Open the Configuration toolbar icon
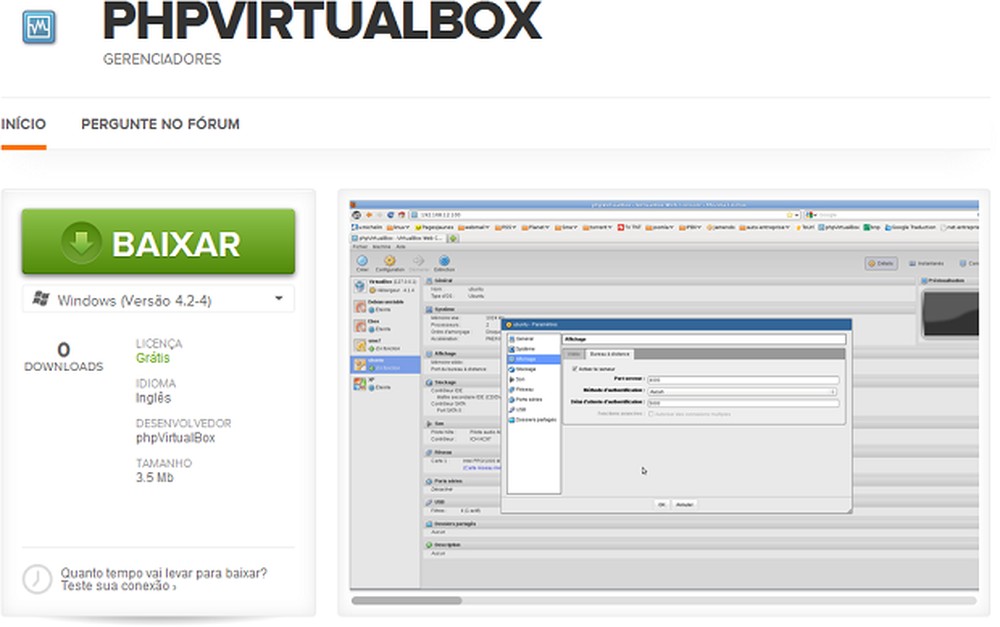The width and height of the screenshot is (1000, 627). (389, 261)
